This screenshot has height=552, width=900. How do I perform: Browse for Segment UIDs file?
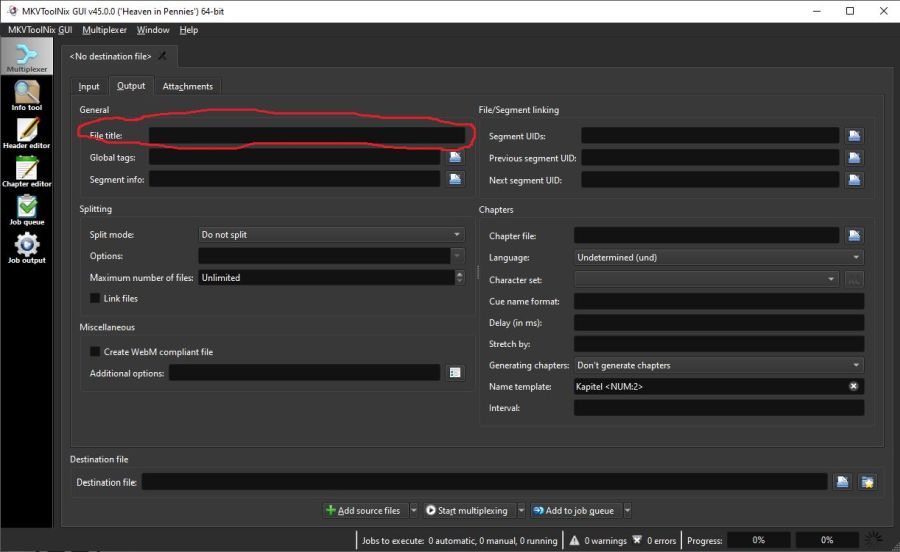854,136
